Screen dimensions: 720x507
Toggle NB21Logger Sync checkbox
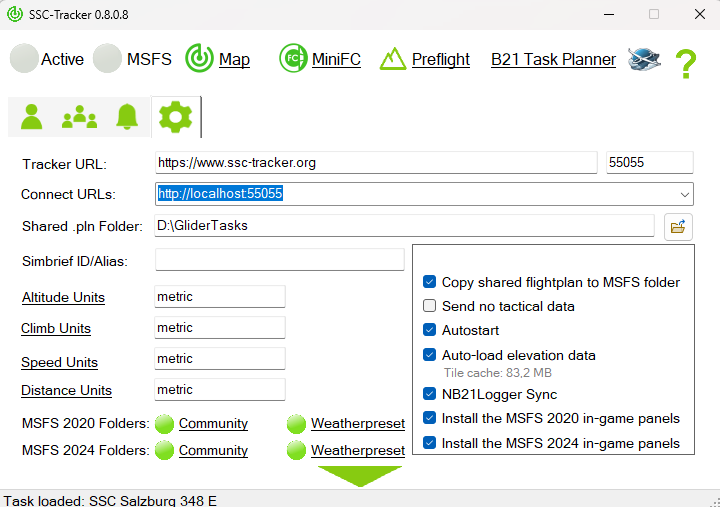429,394
